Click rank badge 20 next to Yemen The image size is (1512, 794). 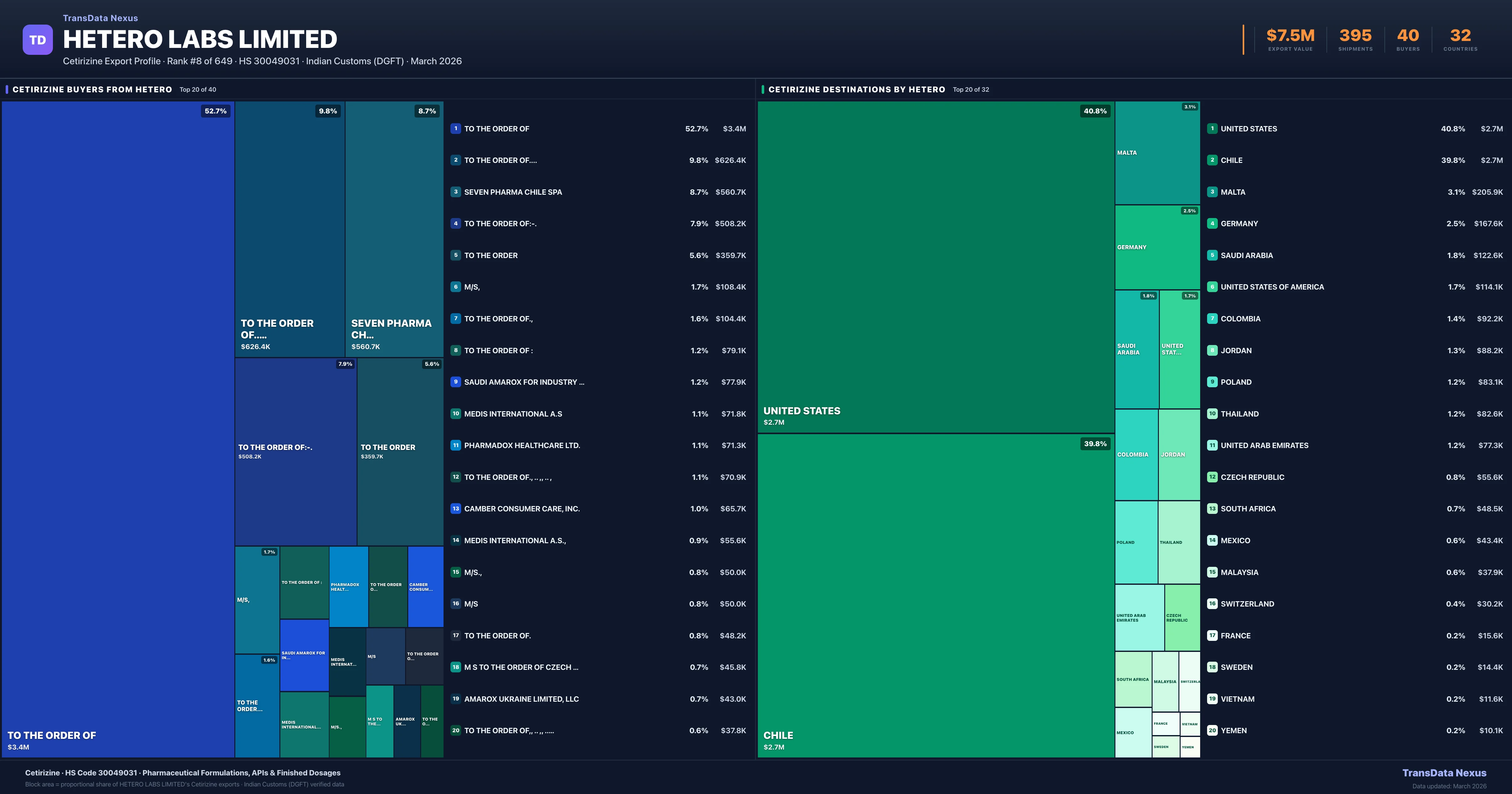tap(1212, 731)
